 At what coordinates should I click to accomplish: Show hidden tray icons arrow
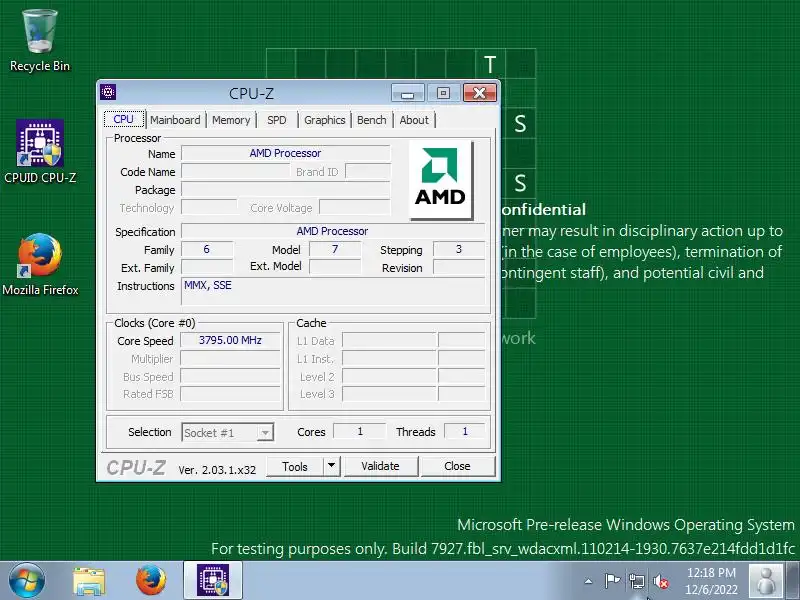588,581
